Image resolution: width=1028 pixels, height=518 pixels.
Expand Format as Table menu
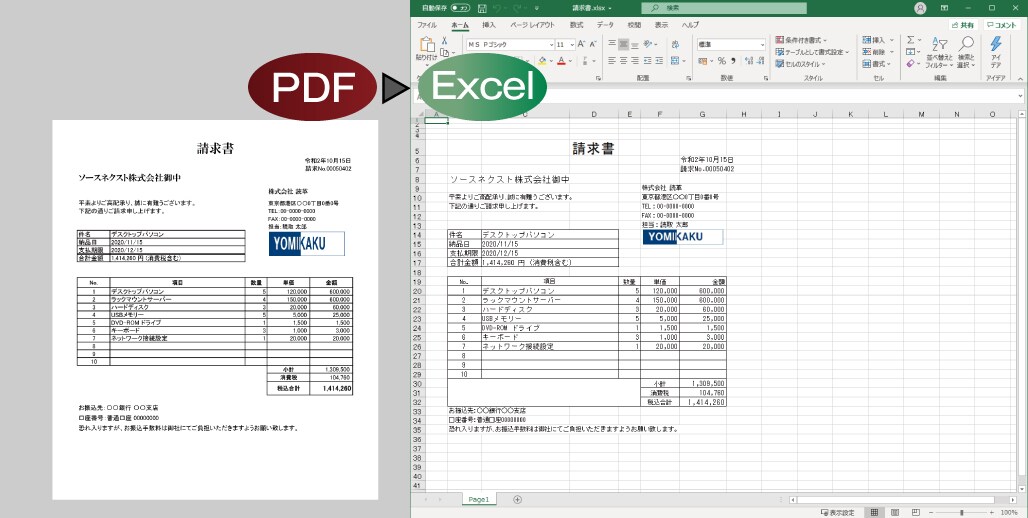(x=812, y=52)
